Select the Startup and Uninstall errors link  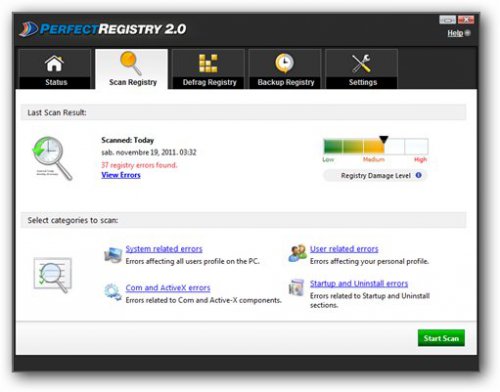(359, 283)
